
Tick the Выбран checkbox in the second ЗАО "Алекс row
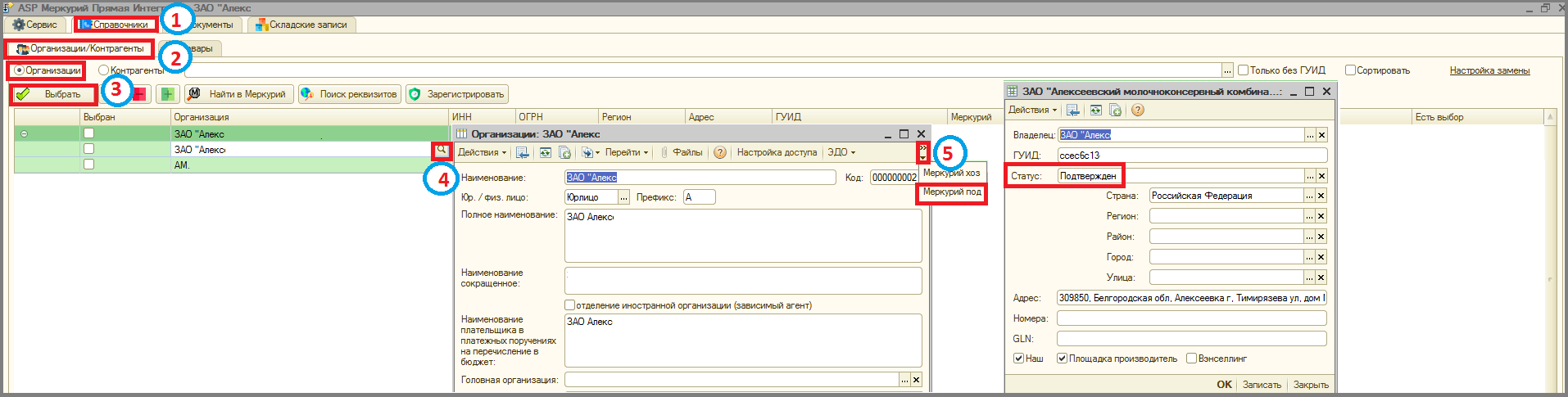coord(88,148)
